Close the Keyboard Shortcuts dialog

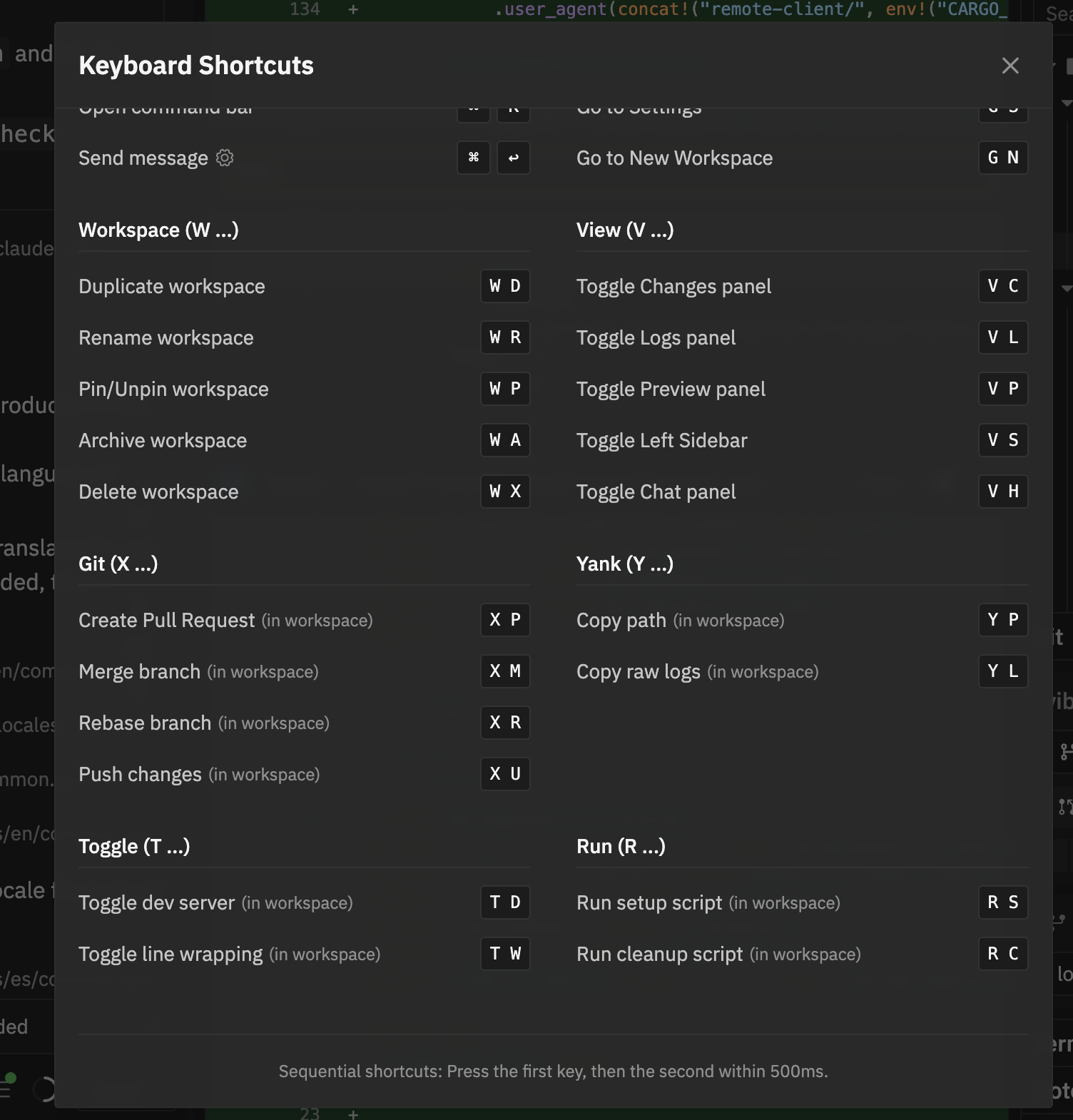pyautogui.click(x=1010, y=66)
